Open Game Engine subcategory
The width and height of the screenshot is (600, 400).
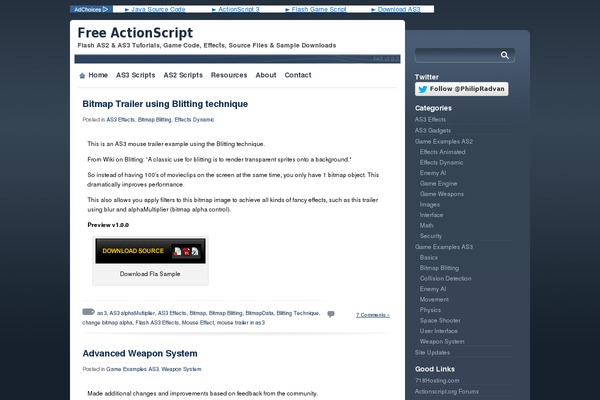pos(438,184)
